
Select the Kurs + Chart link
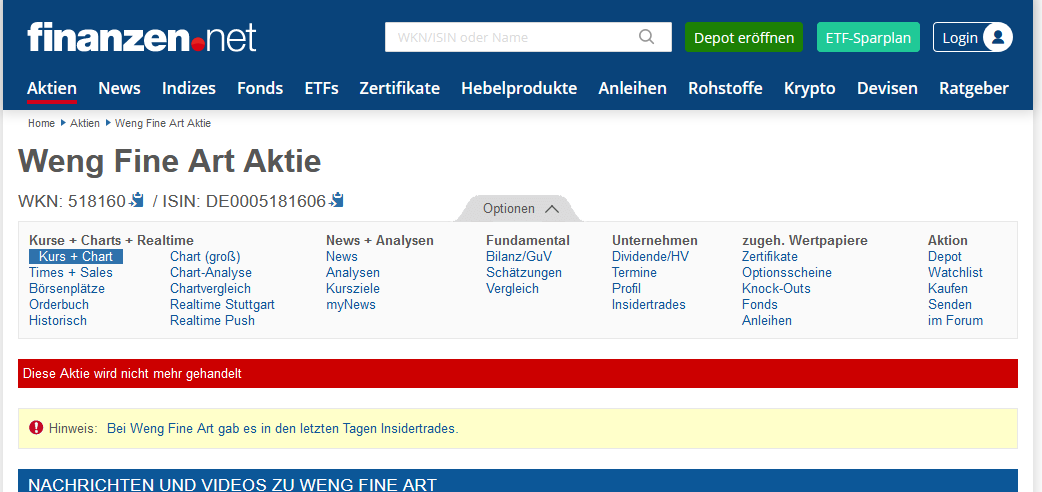tap(76, 257)
